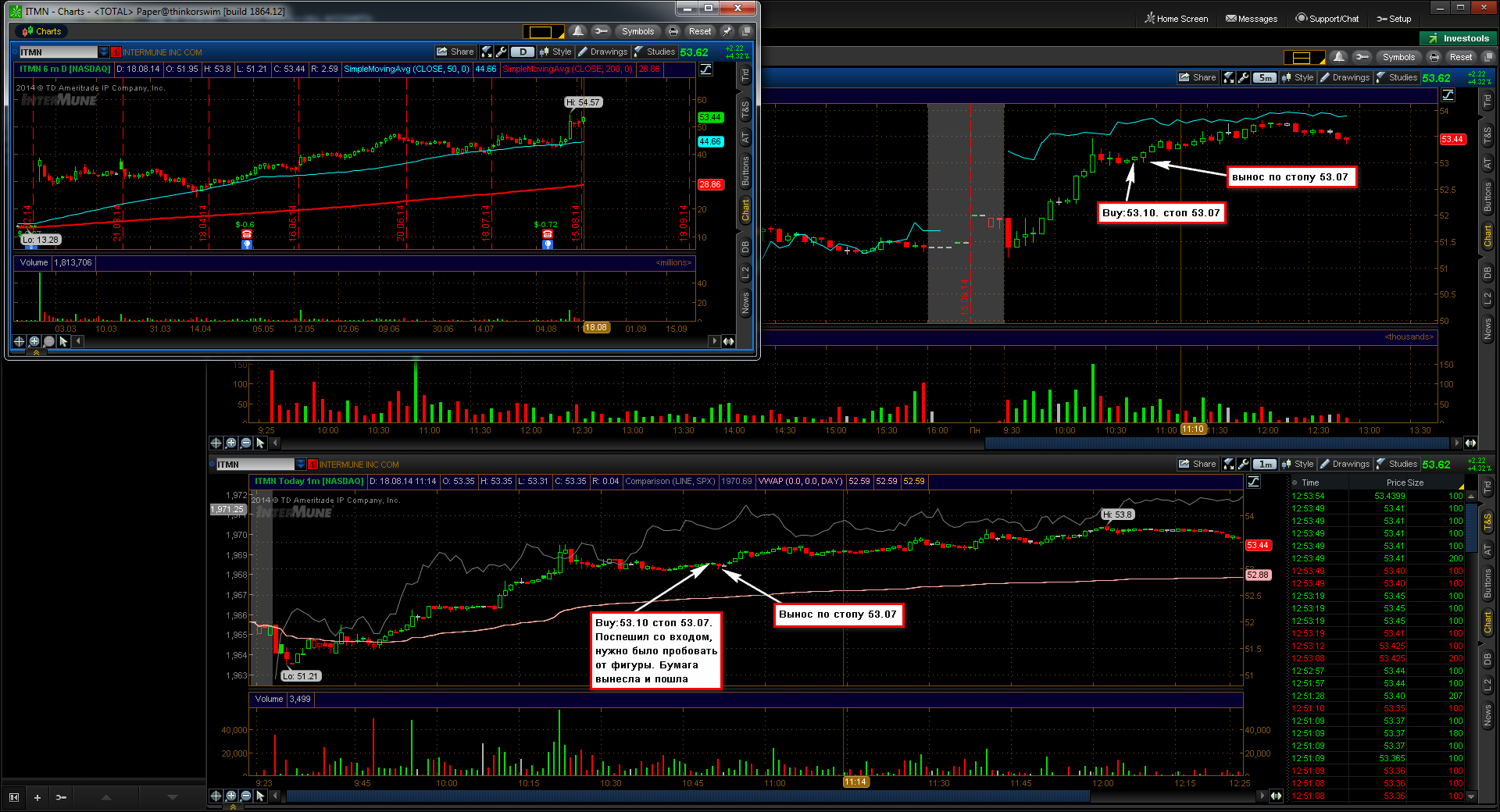The image size is (1500, 812).
Task: Open Studies on 5m chart
Action: tap(1397, 77)
